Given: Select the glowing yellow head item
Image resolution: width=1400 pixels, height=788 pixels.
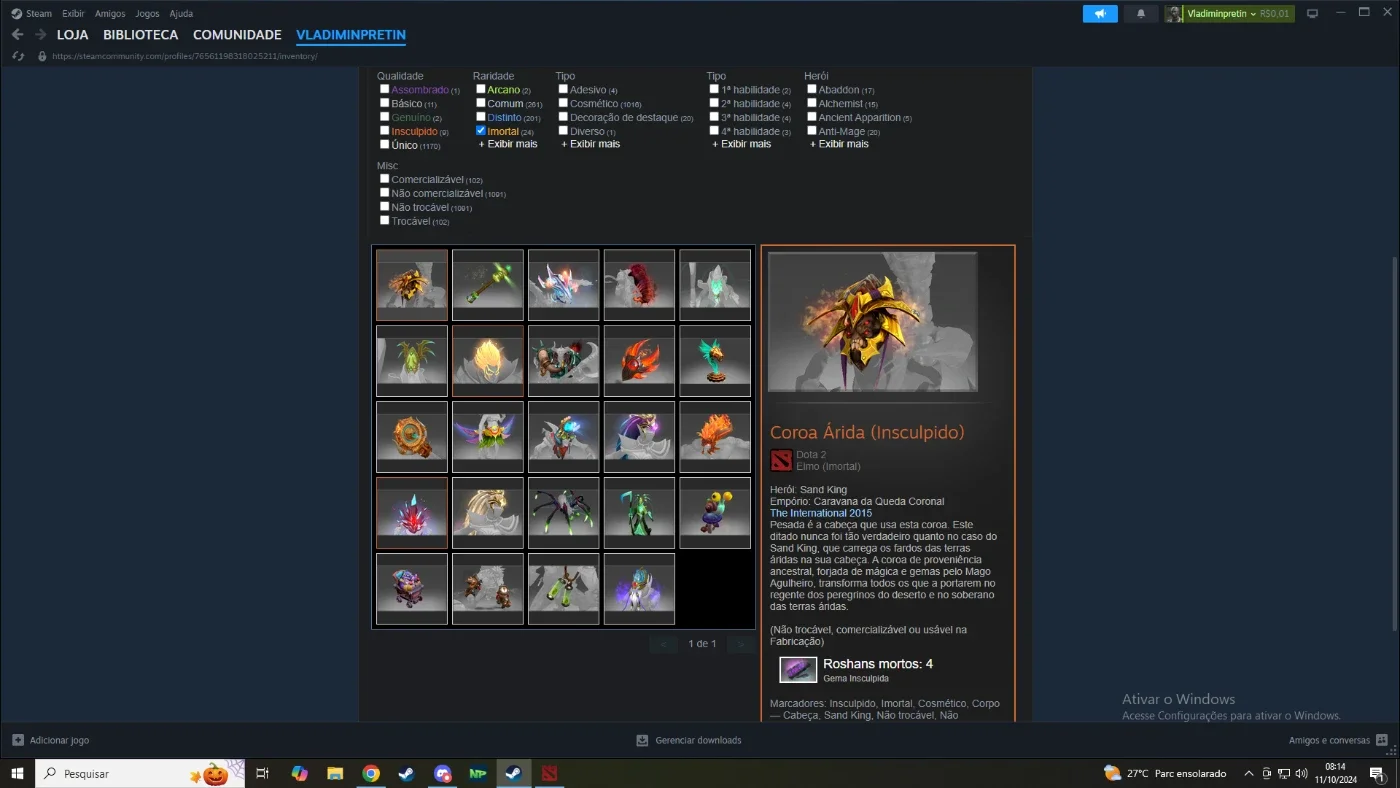Looking at the screenshot, I should [488, 361].
